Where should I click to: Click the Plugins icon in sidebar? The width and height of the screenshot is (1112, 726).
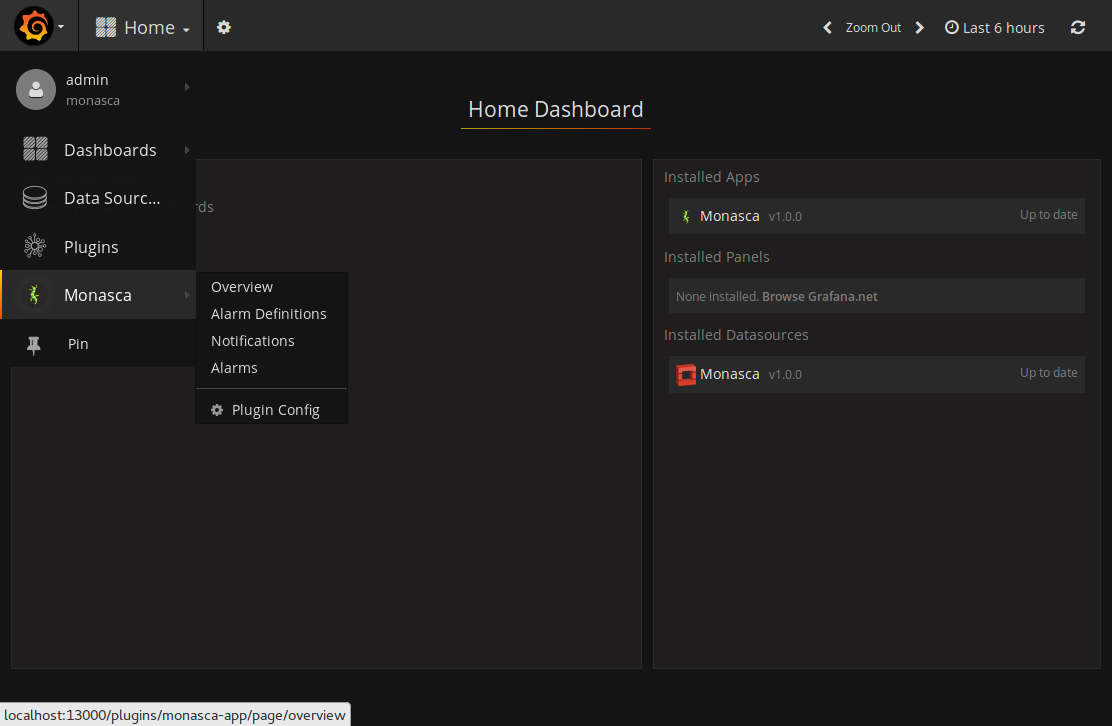tap(35, 246)
